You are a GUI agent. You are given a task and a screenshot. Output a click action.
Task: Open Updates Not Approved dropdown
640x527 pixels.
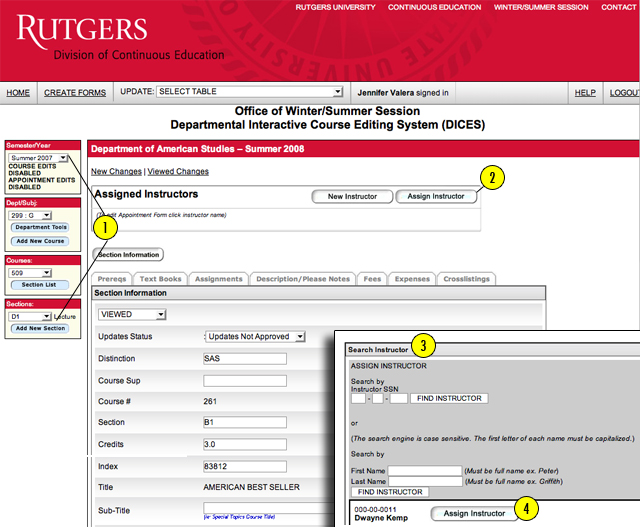pyautogui.click(x=255, y=336)
